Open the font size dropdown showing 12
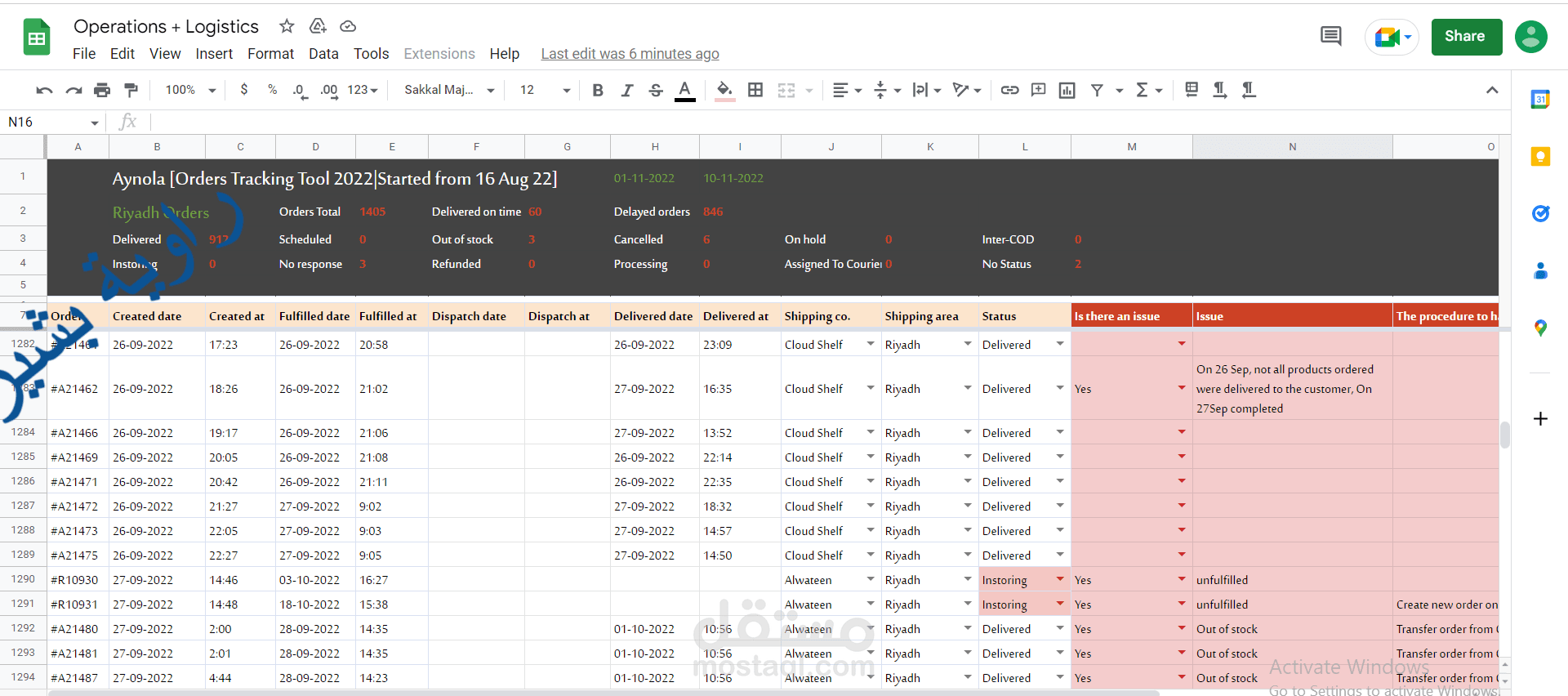The image size is (1568, 696). pyautogui.click(x=545, y=90)
